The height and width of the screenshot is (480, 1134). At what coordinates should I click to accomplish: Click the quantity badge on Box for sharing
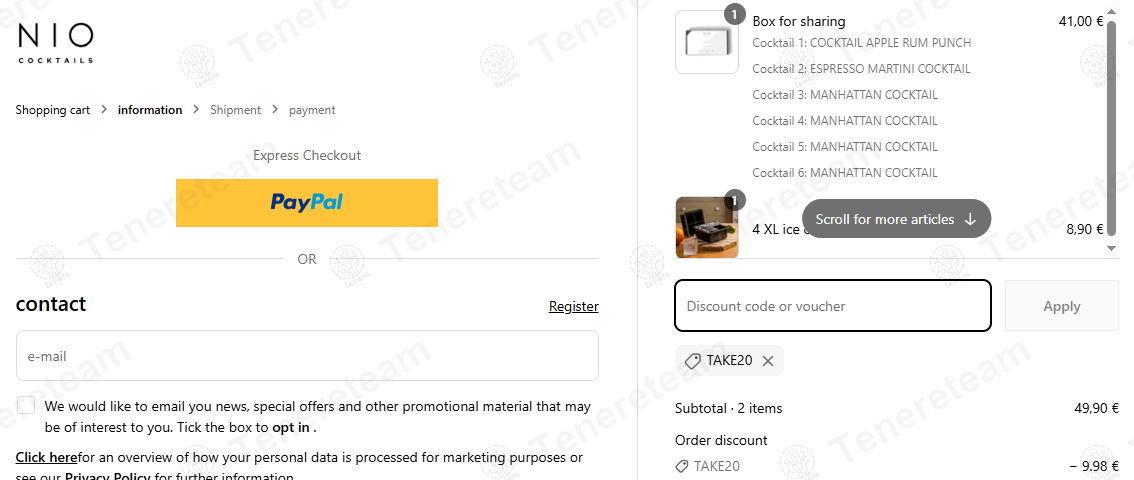click(x=735, y=14)
